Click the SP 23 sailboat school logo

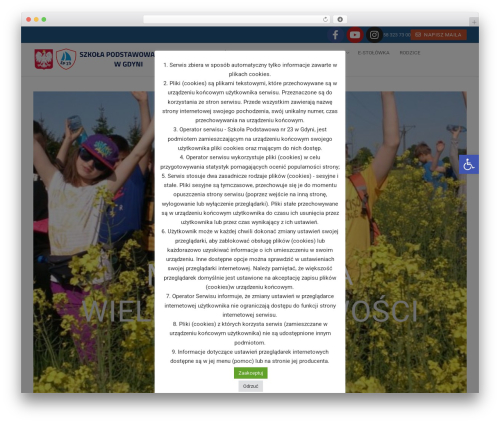click(66, 59)
